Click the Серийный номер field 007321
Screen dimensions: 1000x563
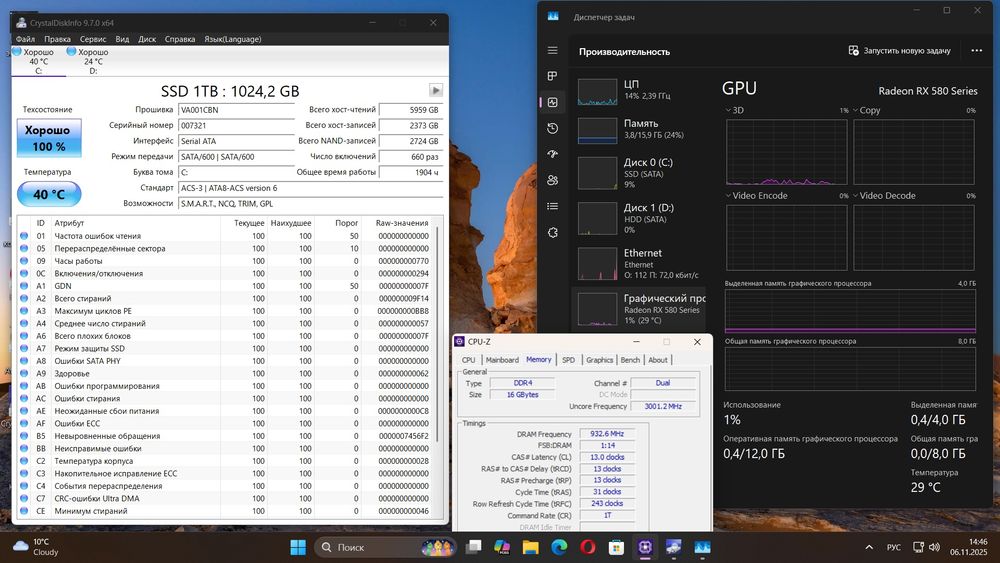tap(236, 126)
